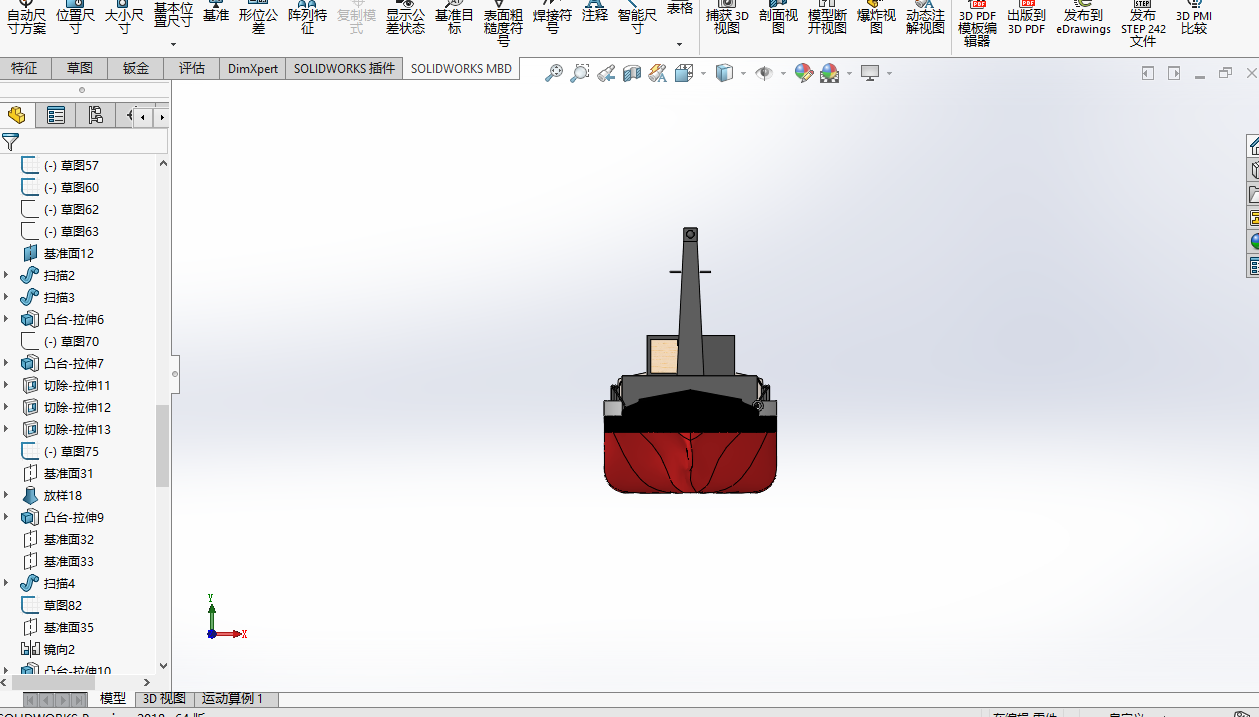Select the Zoom to Area tool
The height and width of the screenshot is (717, 1259).
580,73
